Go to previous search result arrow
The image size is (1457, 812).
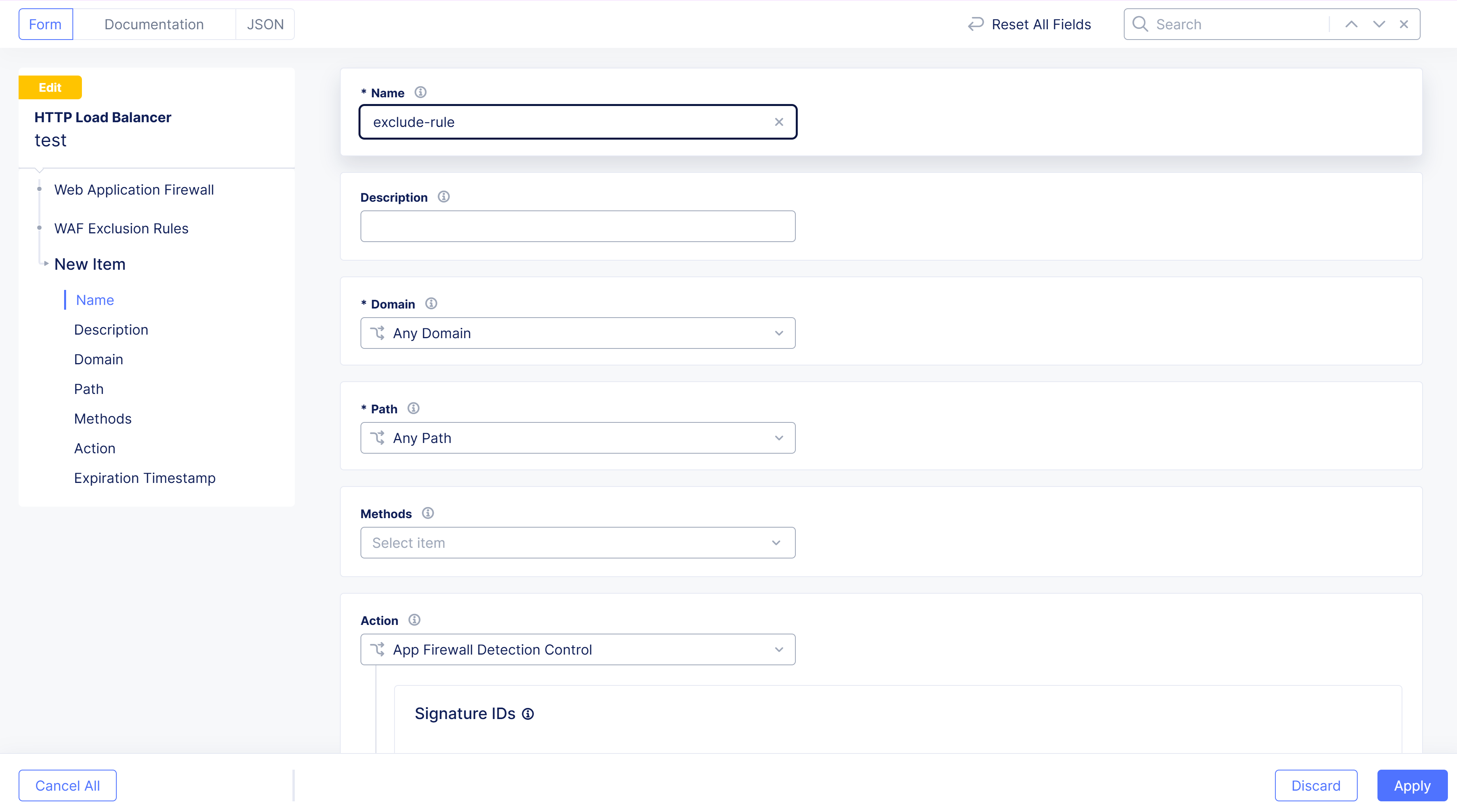[x=1351, y=24]
